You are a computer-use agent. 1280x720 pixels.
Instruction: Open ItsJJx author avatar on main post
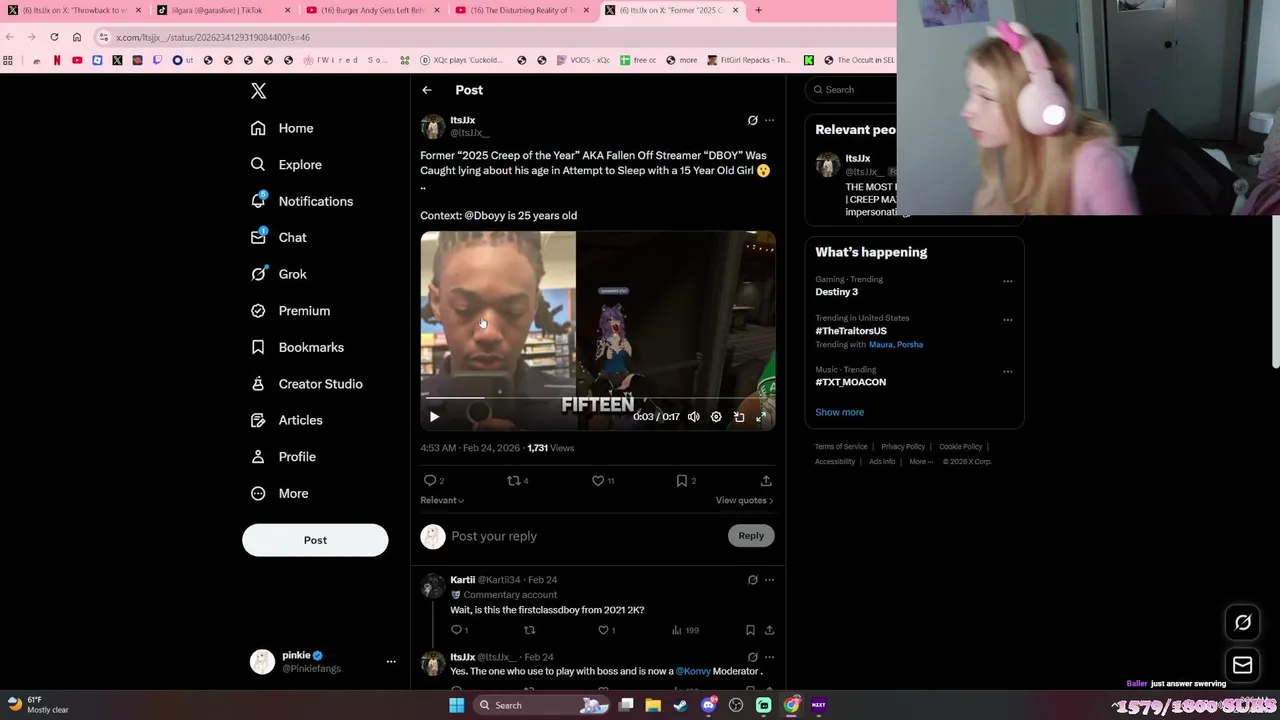click(x=432, y=127)
